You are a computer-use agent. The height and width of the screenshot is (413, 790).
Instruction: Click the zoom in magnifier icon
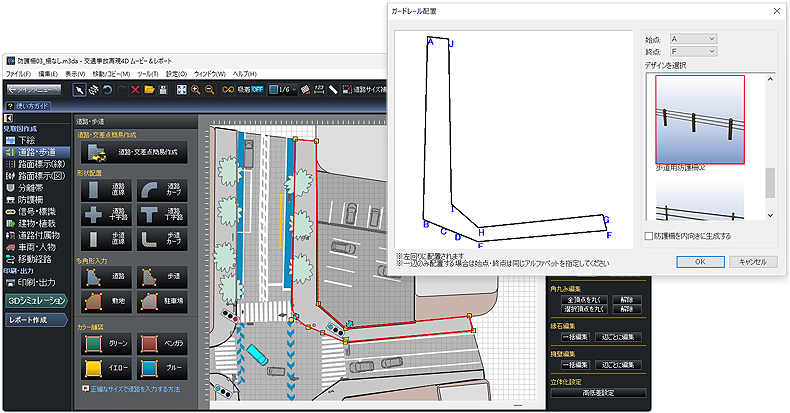196,89
